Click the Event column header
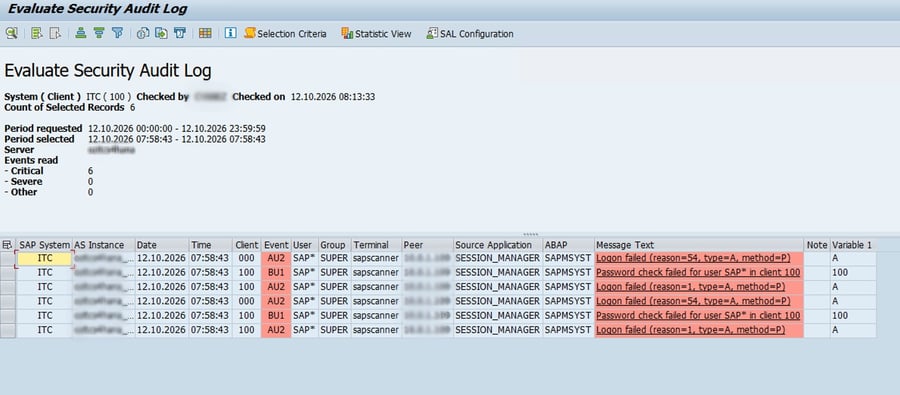The height and width of the screenshot is (395, 900). click(x=276, y=245)
